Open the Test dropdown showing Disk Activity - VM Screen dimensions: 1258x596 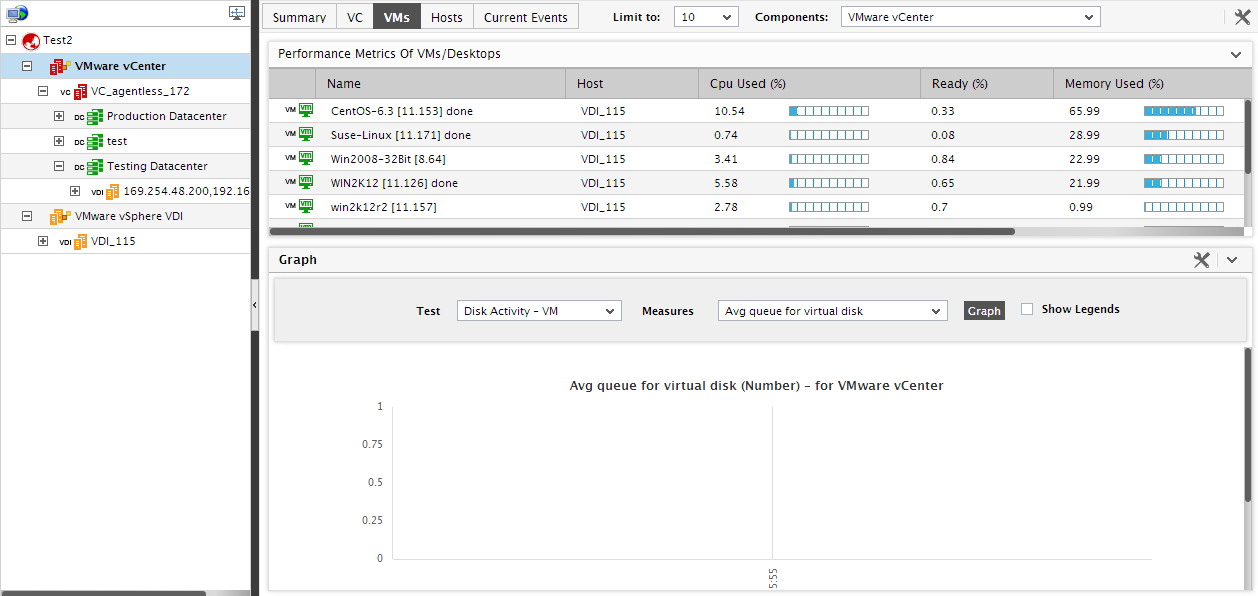tap(539, 311)
